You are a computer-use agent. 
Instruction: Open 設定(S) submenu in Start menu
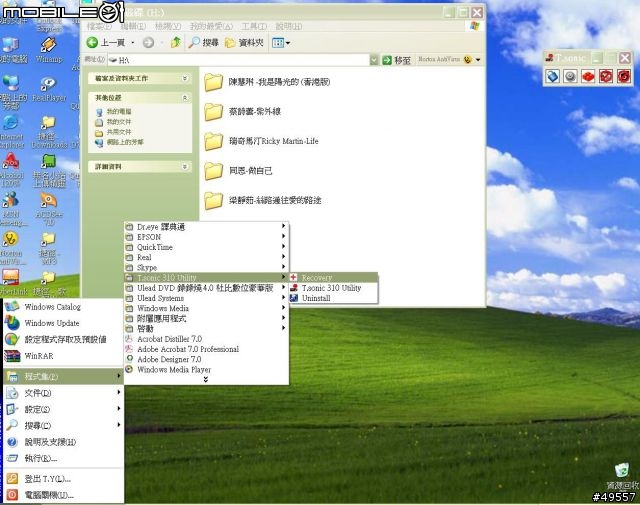pos(63,409)
